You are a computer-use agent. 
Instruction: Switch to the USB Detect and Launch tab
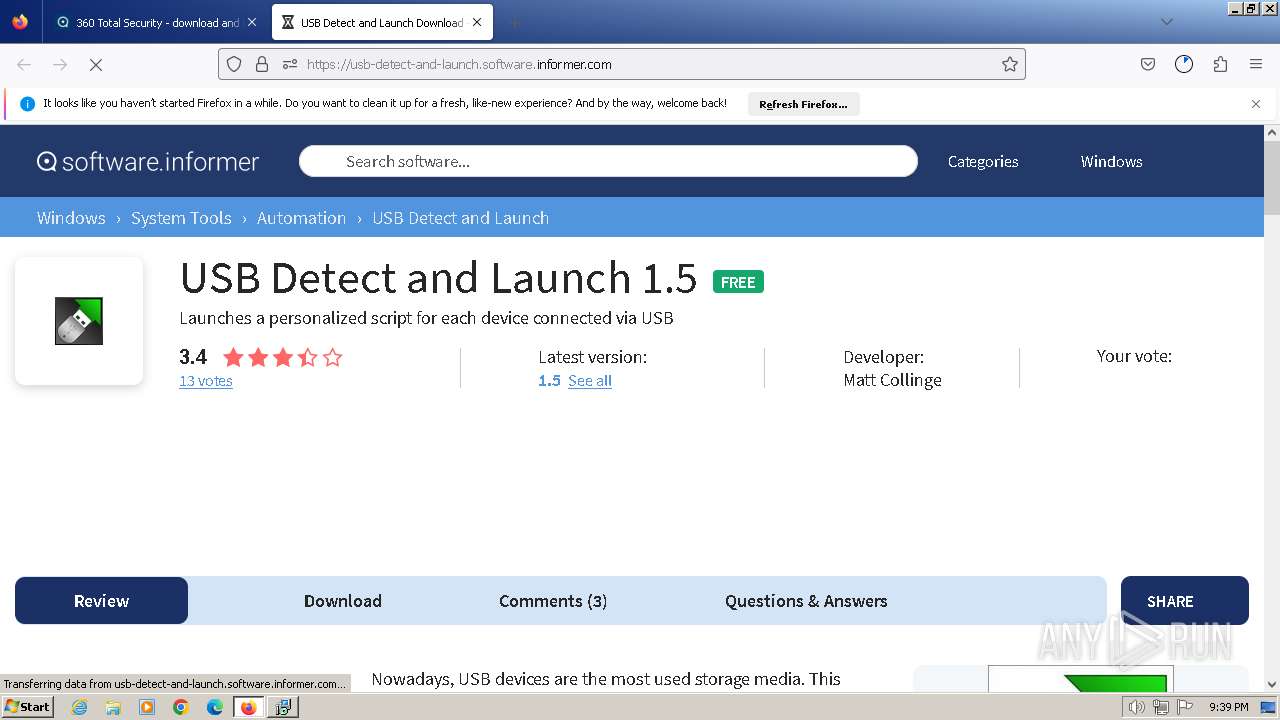(381, 22)
